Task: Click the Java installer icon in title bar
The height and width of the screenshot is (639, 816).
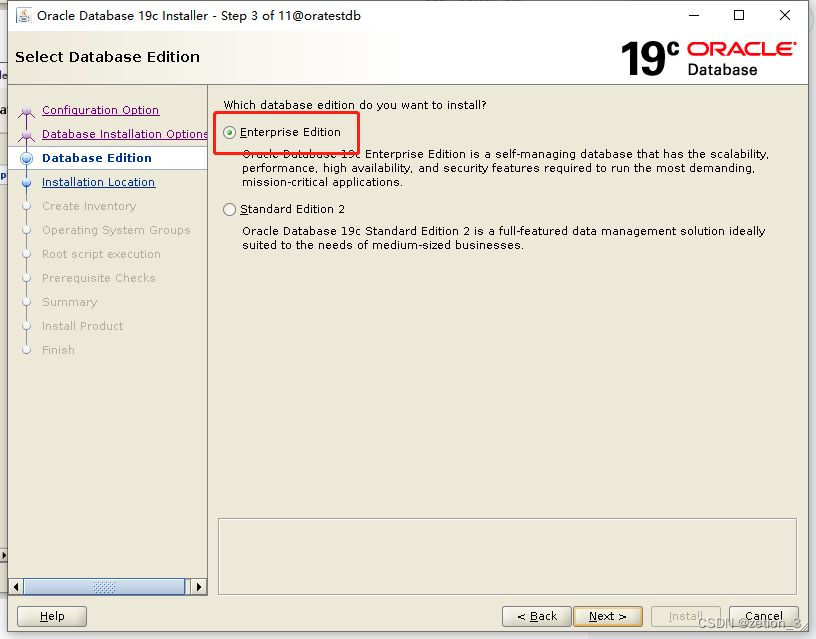Action: 23,16
